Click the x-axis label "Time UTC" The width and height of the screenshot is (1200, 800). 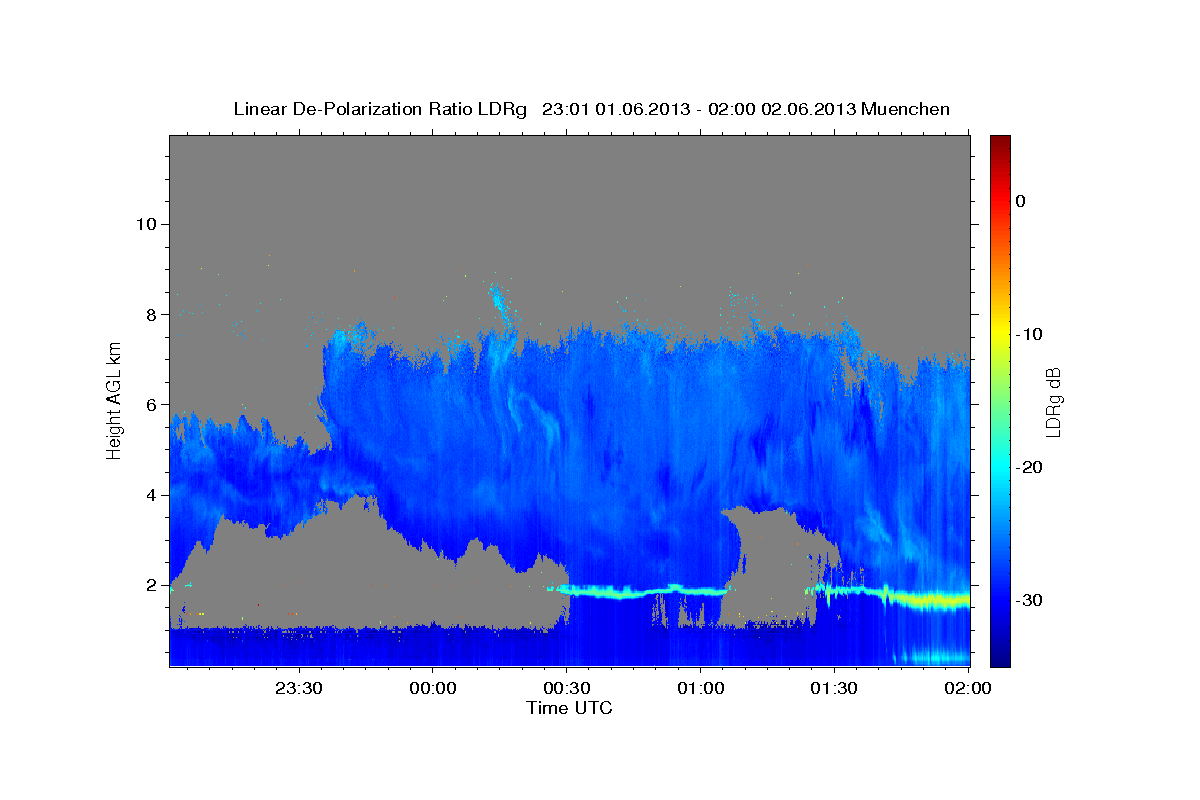569,708
